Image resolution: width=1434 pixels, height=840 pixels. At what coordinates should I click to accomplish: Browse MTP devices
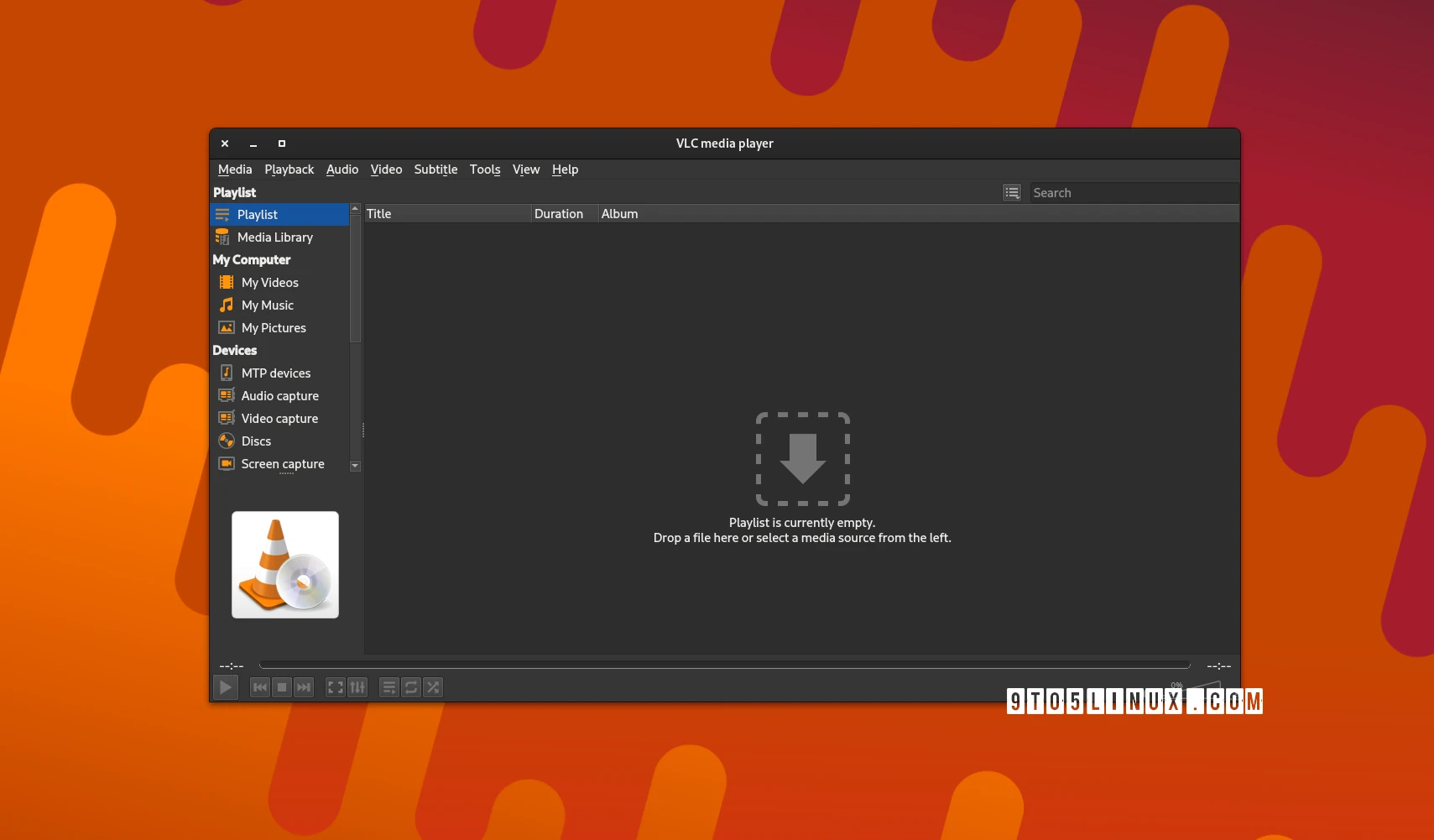pyautogui.click(x=275, y=373)
